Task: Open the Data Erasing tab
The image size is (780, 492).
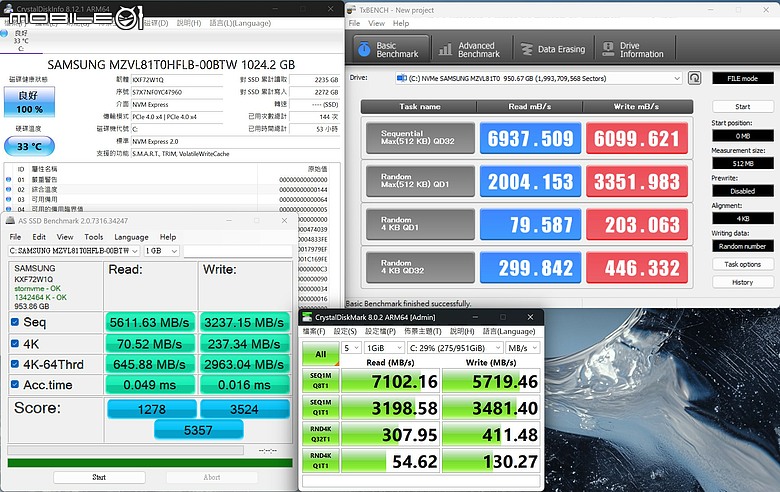Action: click(x=553, y=49)
